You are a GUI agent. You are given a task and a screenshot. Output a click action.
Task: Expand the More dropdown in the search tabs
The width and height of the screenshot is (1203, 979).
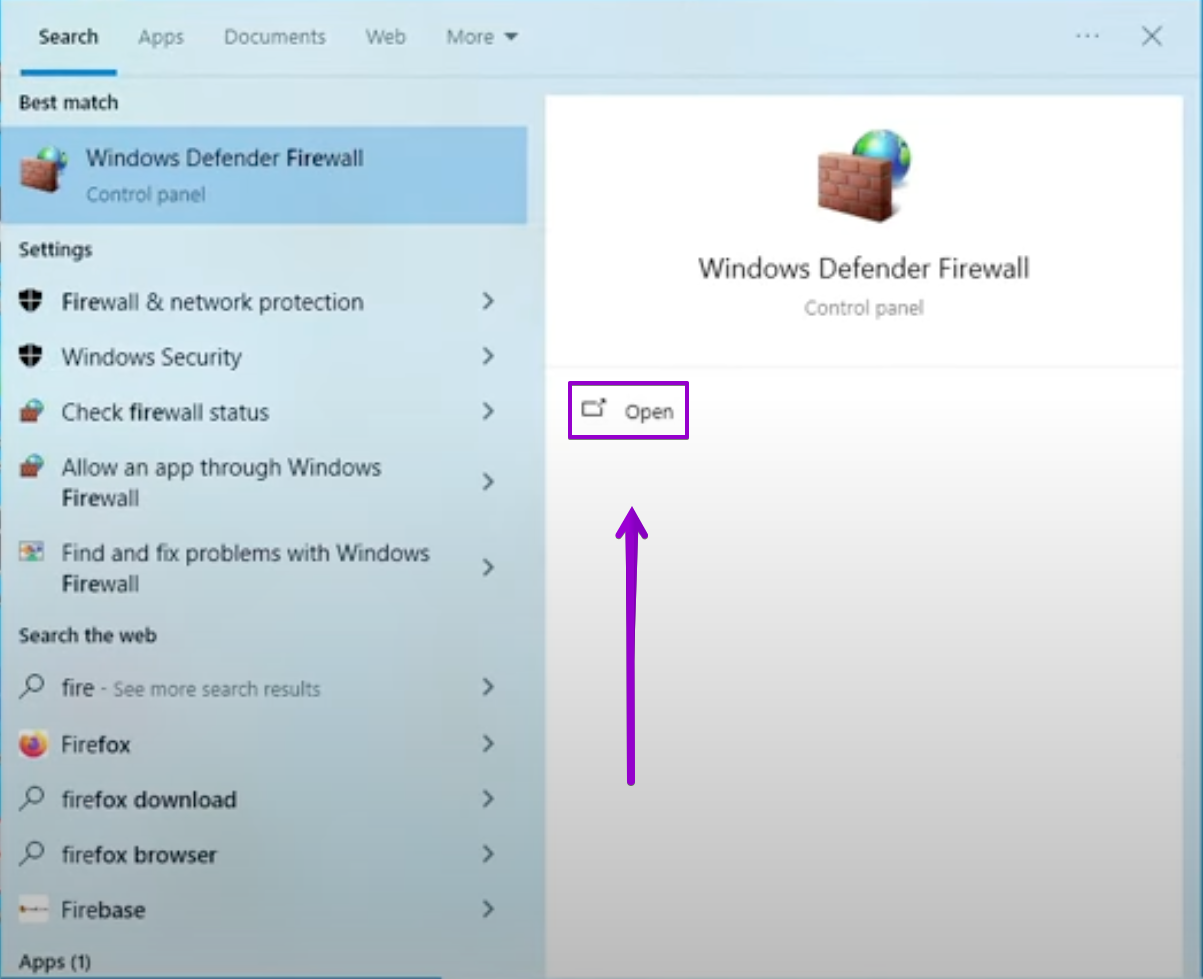click(x=481, y=36)
